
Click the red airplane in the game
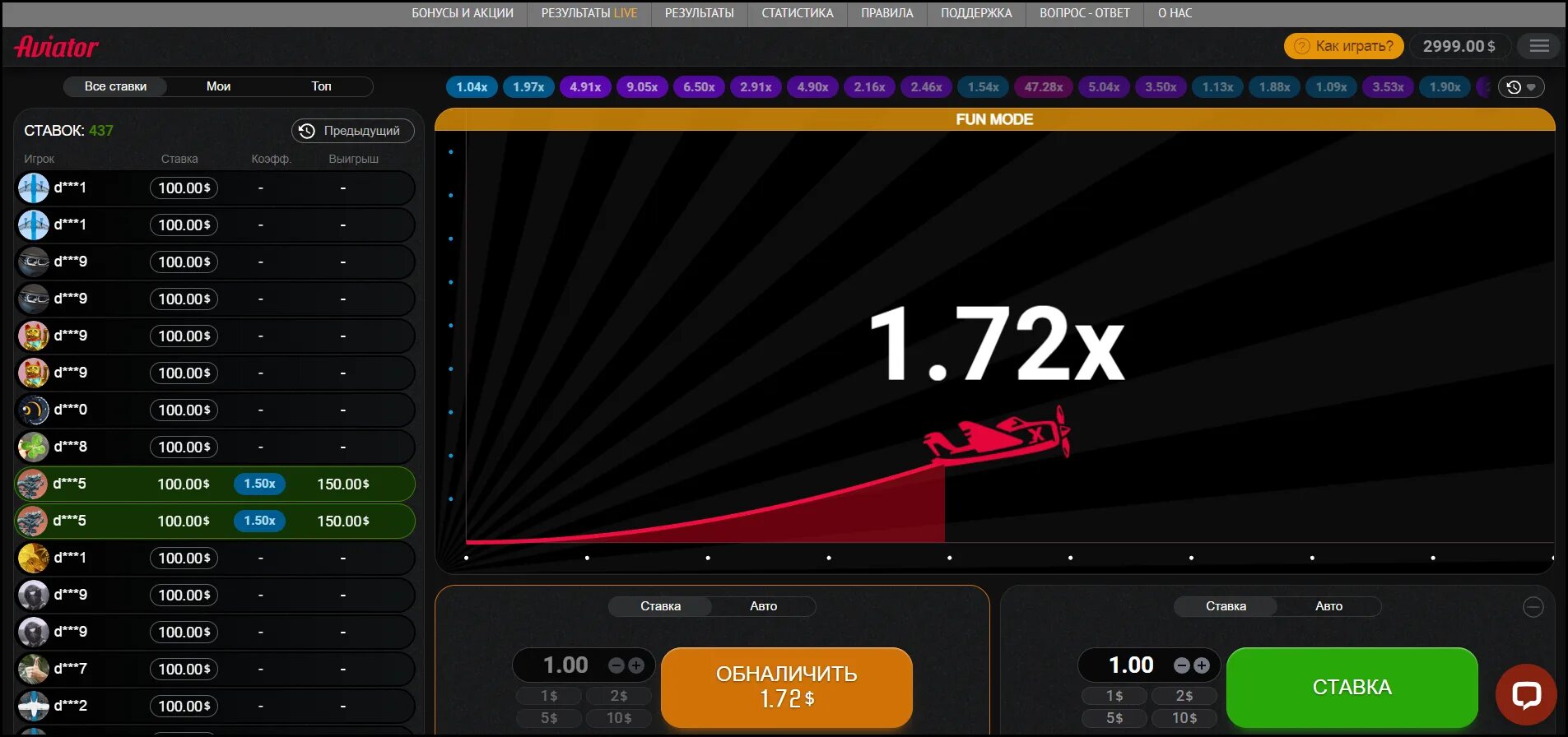tap(997, 433)
